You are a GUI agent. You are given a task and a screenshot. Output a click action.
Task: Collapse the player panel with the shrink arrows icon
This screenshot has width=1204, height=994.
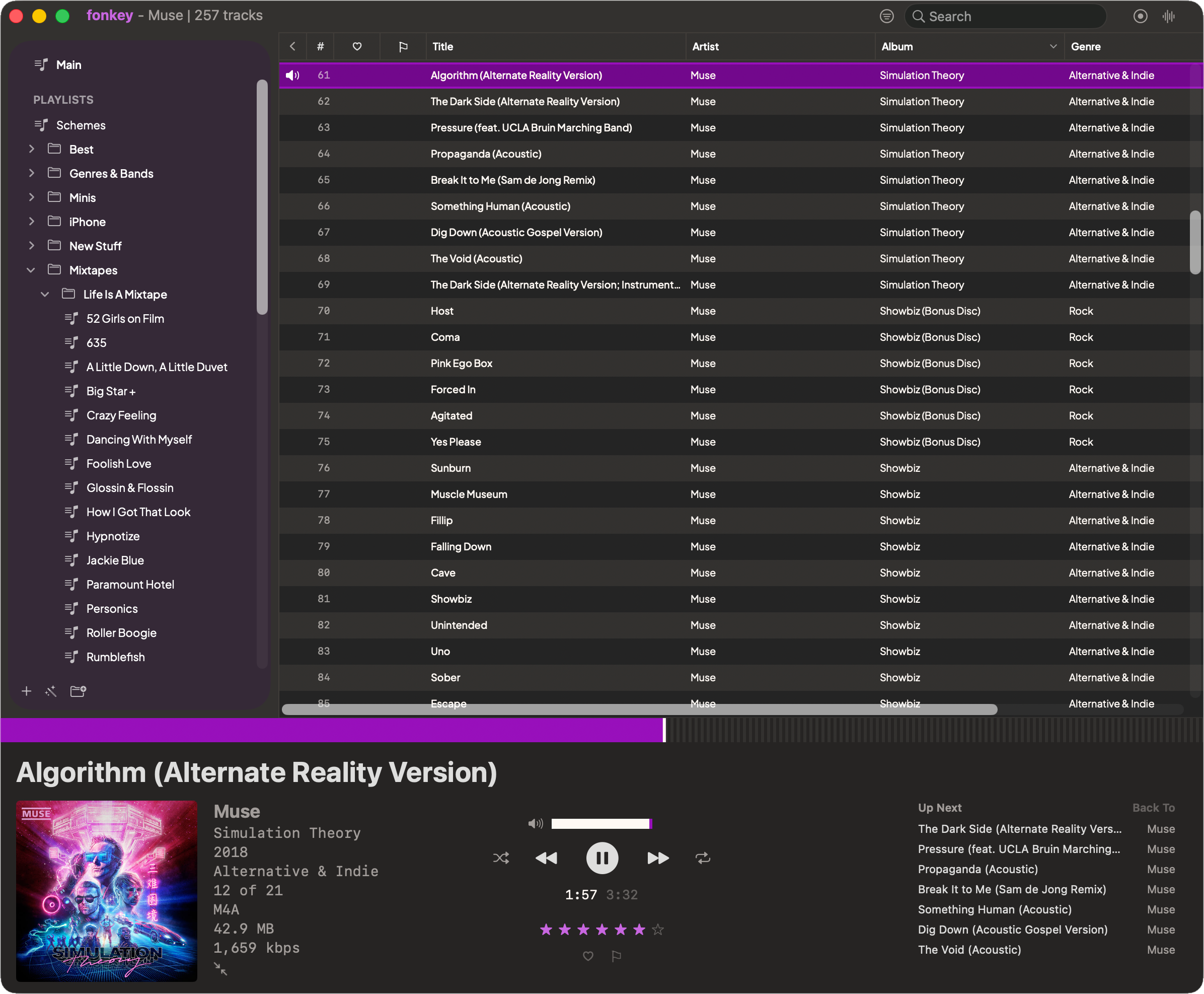pyautogui.click(x=220, y=969)
